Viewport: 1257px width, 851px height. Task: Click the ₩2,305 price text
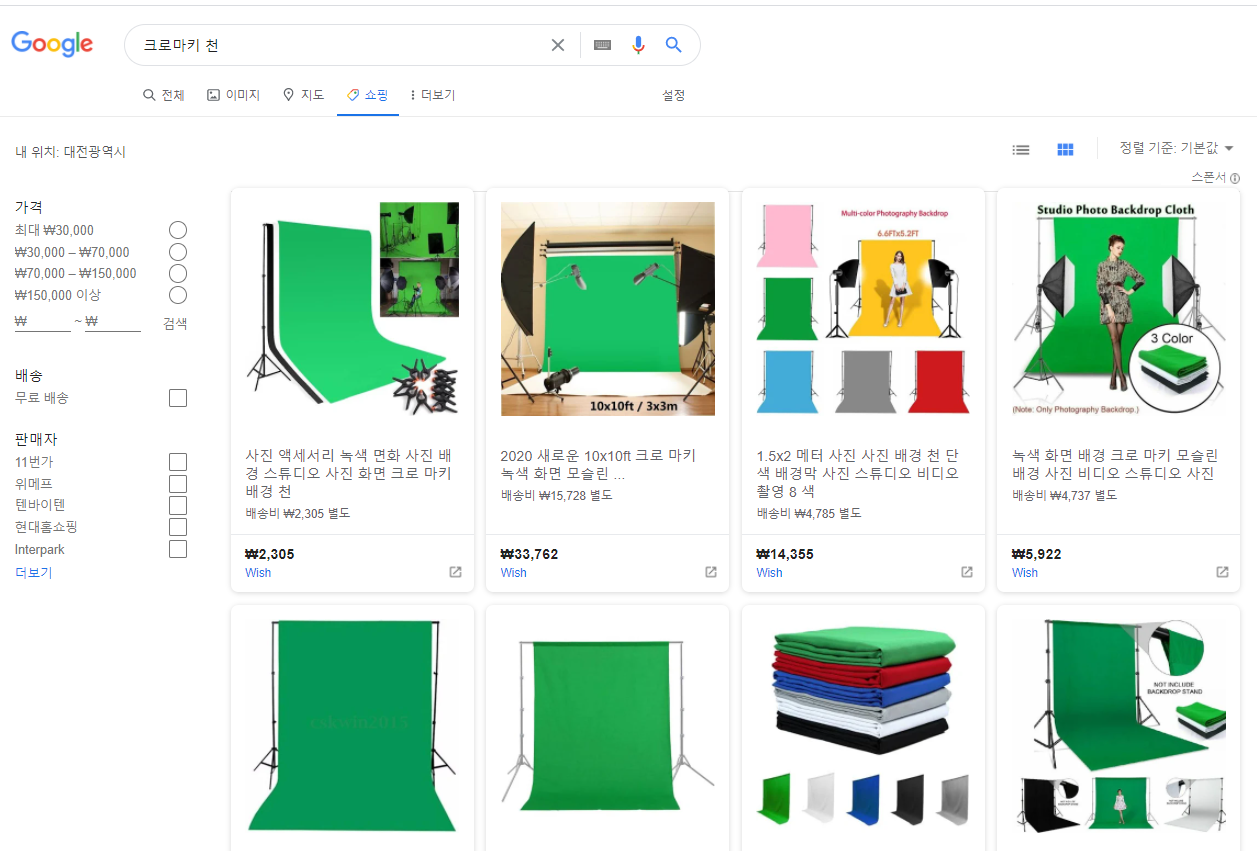(269, 554)
